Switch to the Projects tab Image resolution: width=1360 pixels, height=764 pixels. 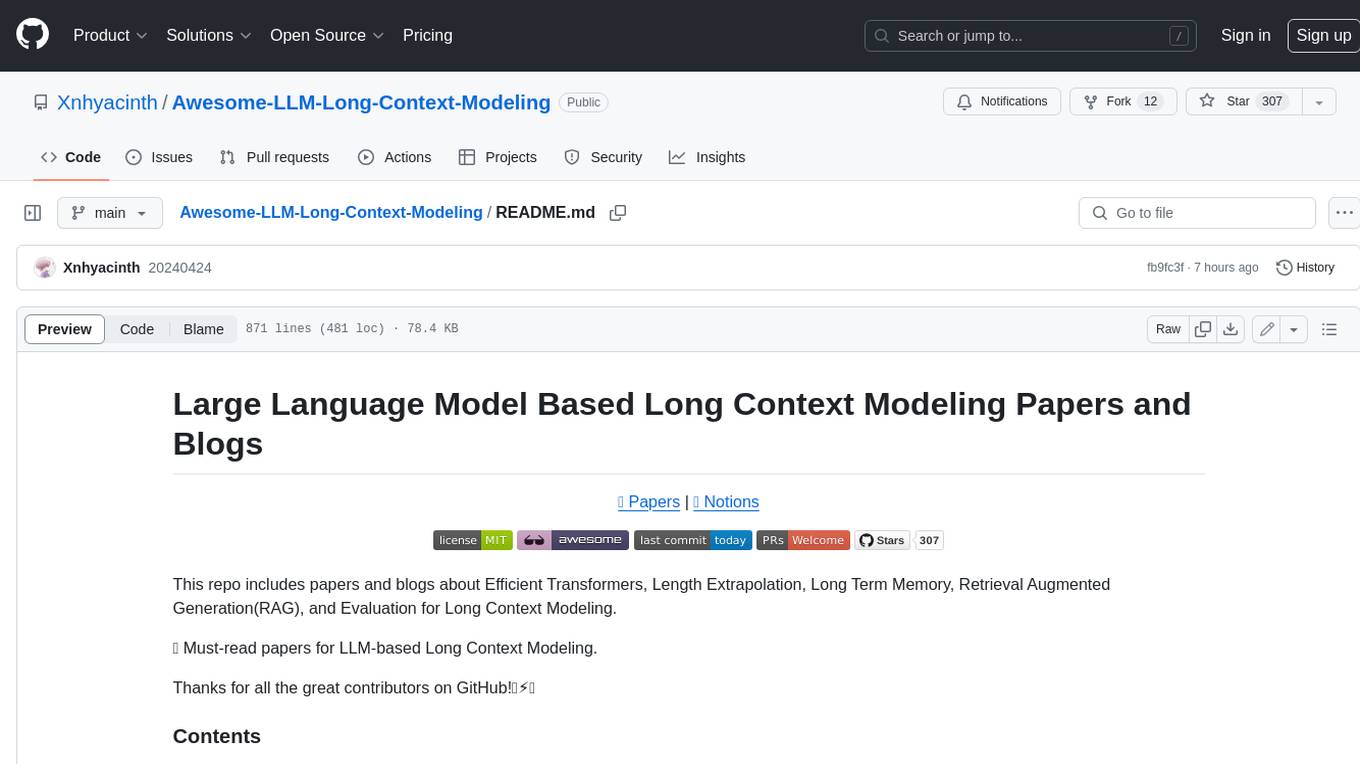497,157
